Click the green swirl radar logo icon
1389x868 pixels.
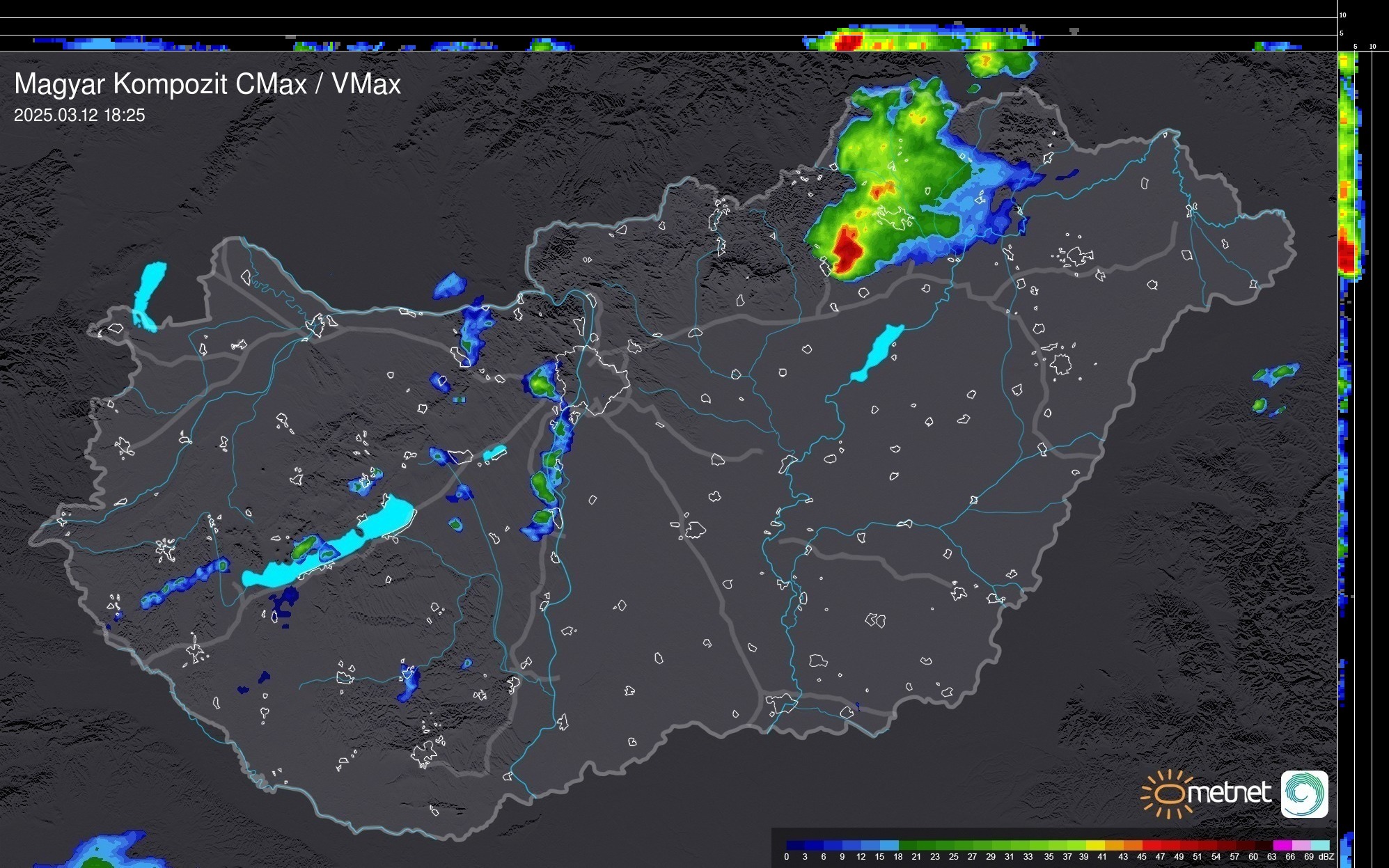pos(1304,794)
